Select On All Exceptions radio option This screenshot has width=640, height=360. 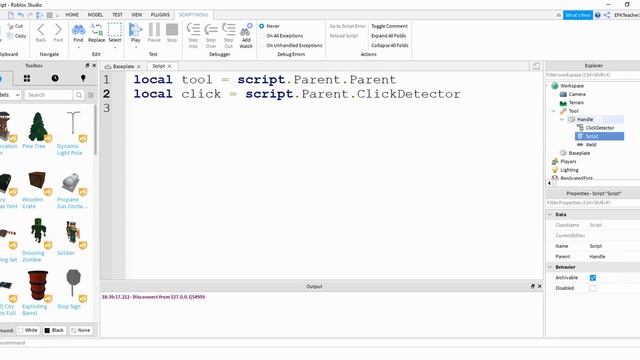click(262, 36)
